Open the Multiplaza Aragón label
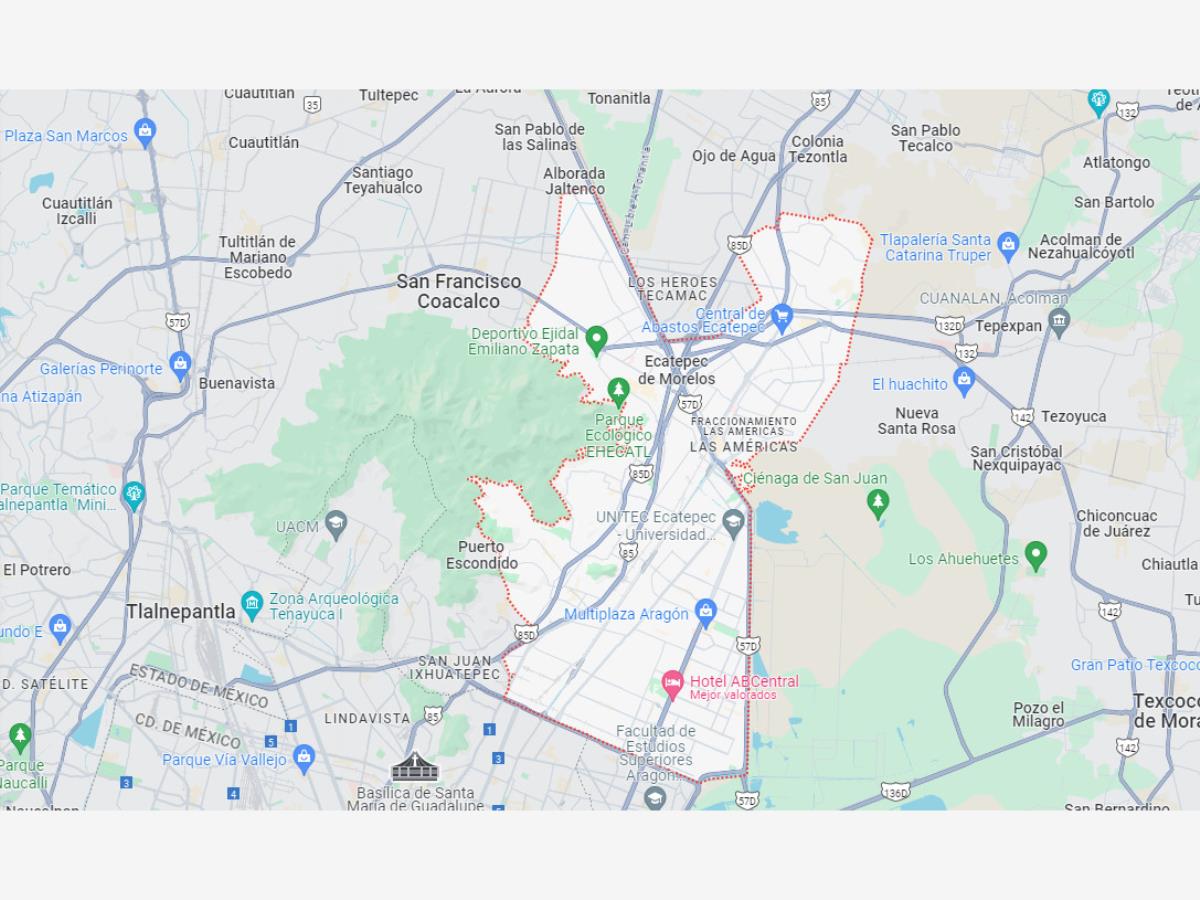The image size is (1200, 900). [626, 614]
